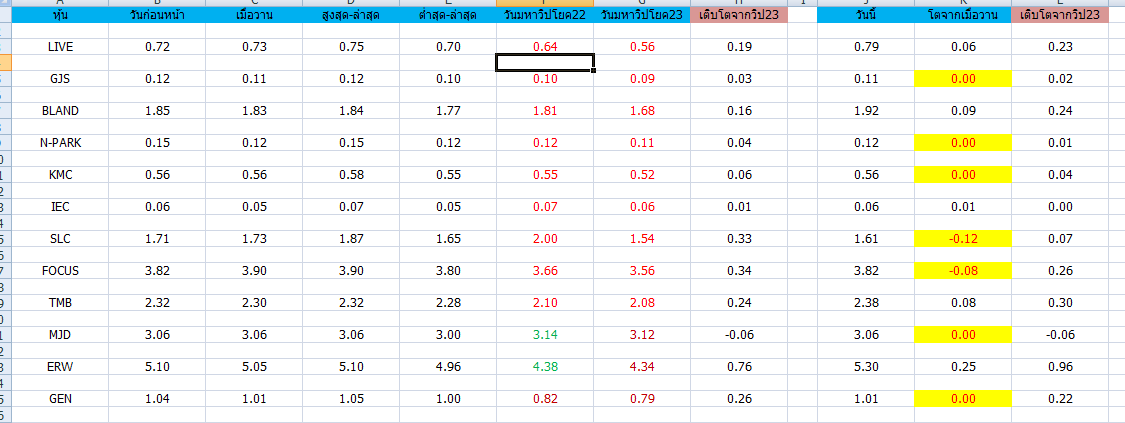Select the วันมหาวิปโยค22 header cell
The image size is (1125, 423).
point(545,14)
